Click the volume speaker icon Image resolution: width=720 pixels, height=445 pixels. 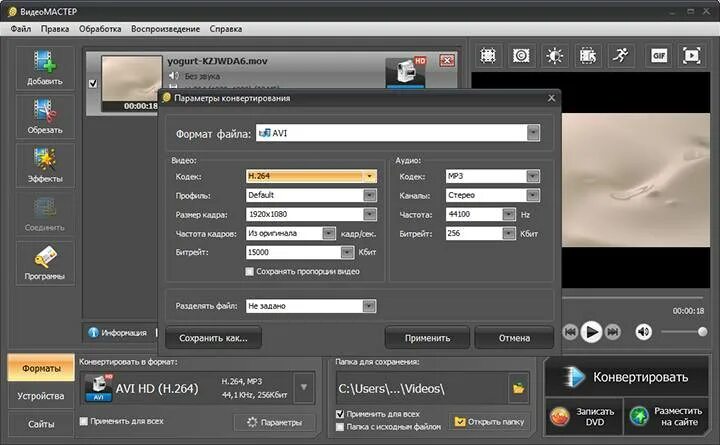[x=643, y=332]
